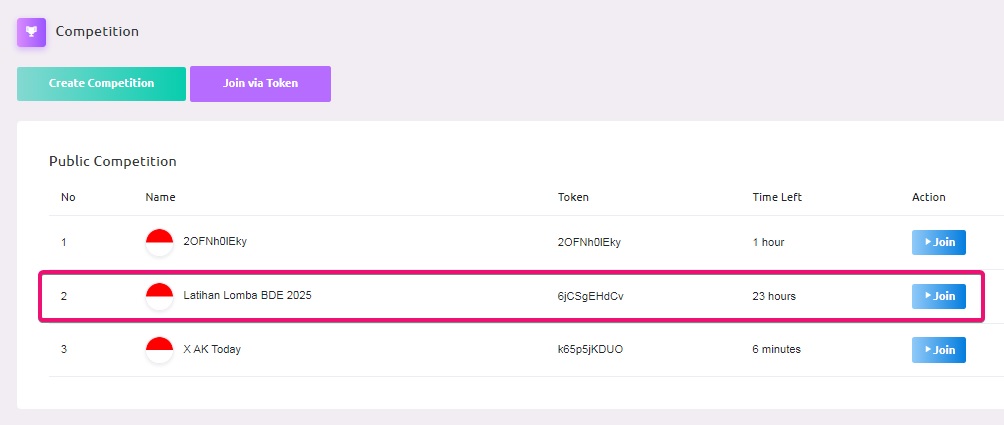Viewport: 1004px width, 425px height.
Task: Select the competition name 2OFNh0IEky
Action: pyautogui.click(x=215, y=242)
